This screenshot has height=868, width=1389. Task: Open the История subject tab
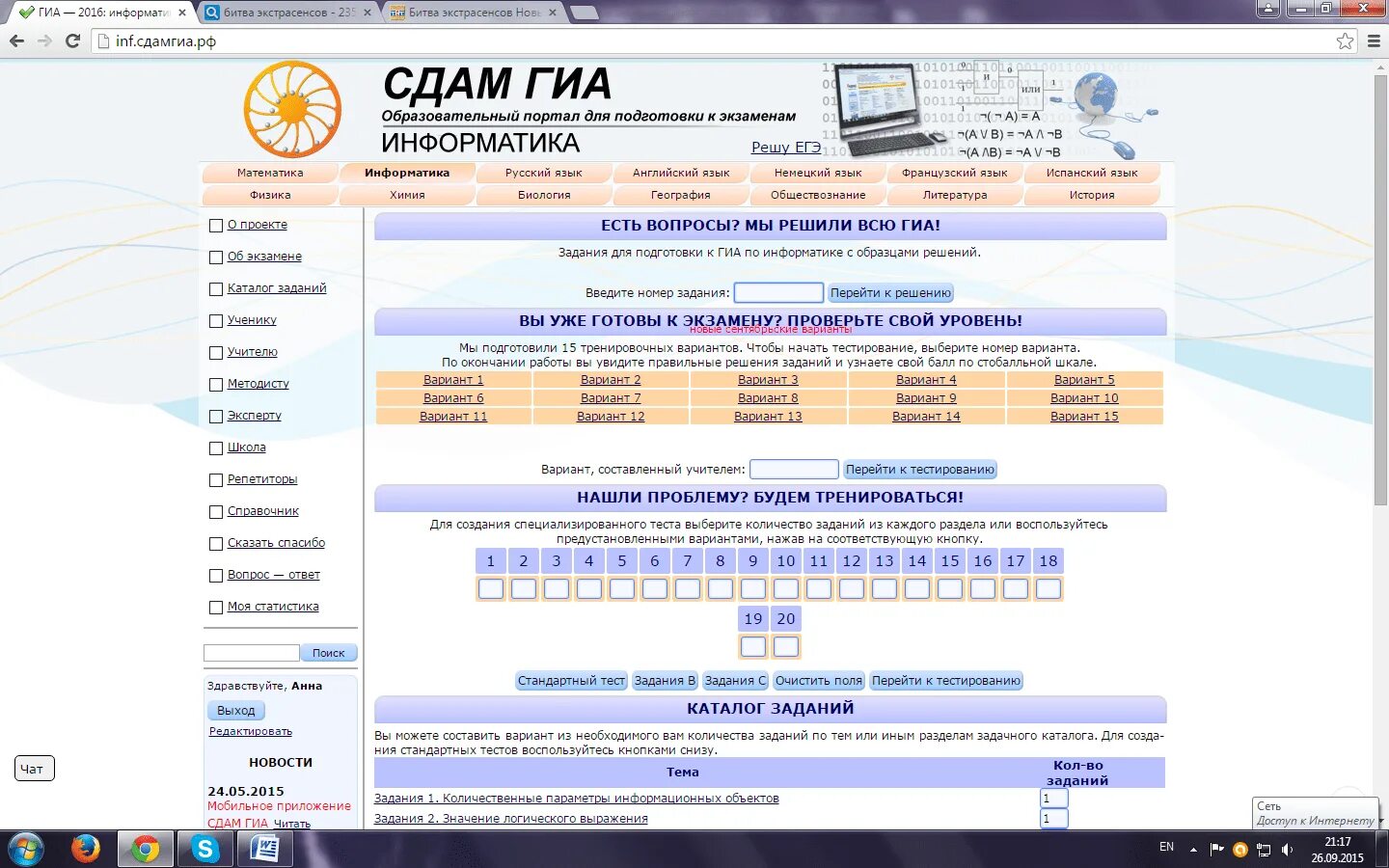click(x=1092, y=195)
